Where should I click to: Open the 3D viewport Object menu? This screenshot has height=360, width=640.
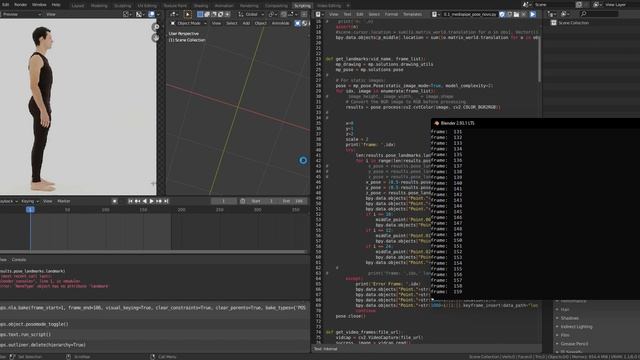point(260,23)
